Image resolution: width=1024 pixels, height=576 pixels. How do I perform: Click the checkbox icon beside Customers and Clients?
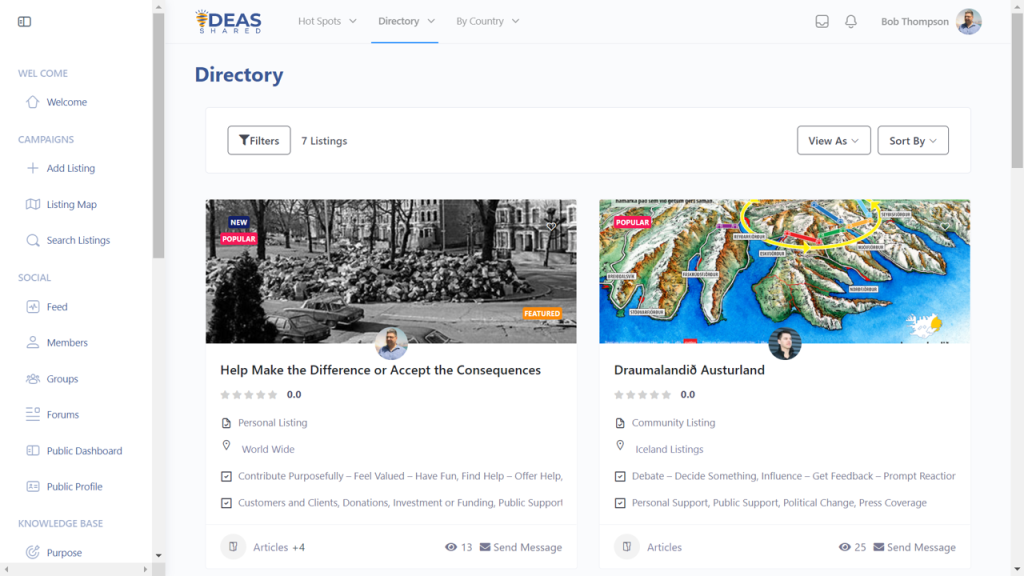pos(227,504)
